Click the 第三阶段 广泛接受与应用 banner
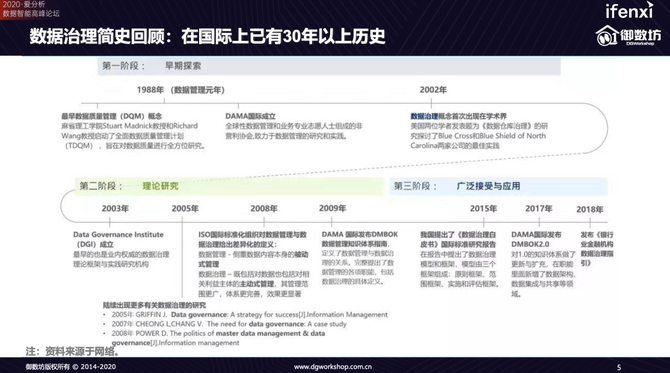The image size is (670, 373). click(498, 186)
